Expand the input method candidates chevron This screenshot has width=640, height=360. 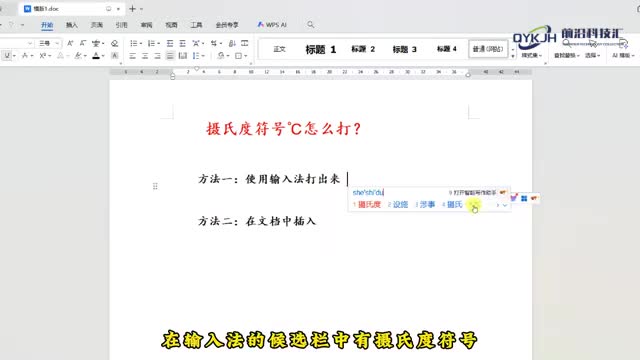[505, 205]
